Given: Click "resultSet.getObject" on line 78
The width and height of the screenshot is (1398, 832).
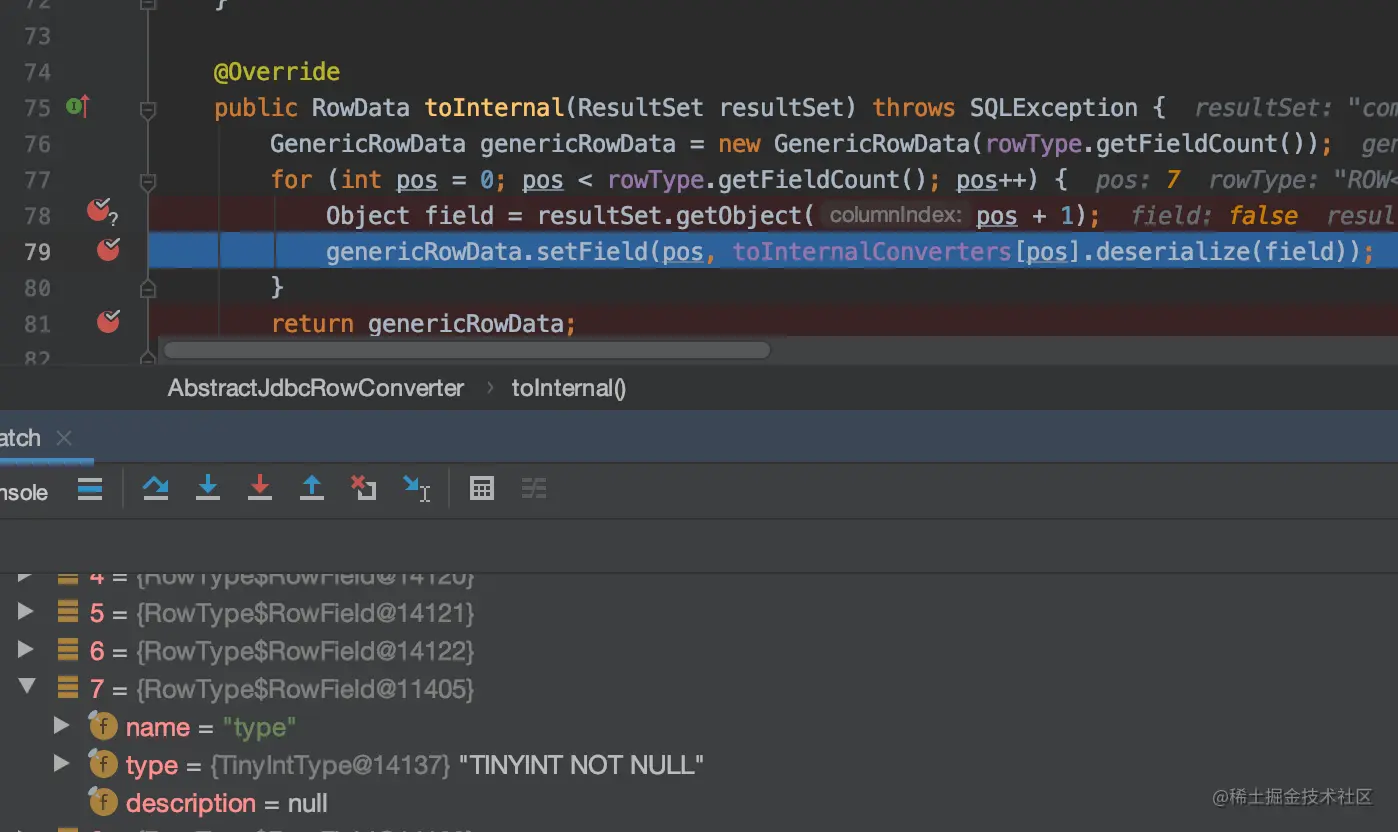Looking at the screenshot, I should 670,216.
